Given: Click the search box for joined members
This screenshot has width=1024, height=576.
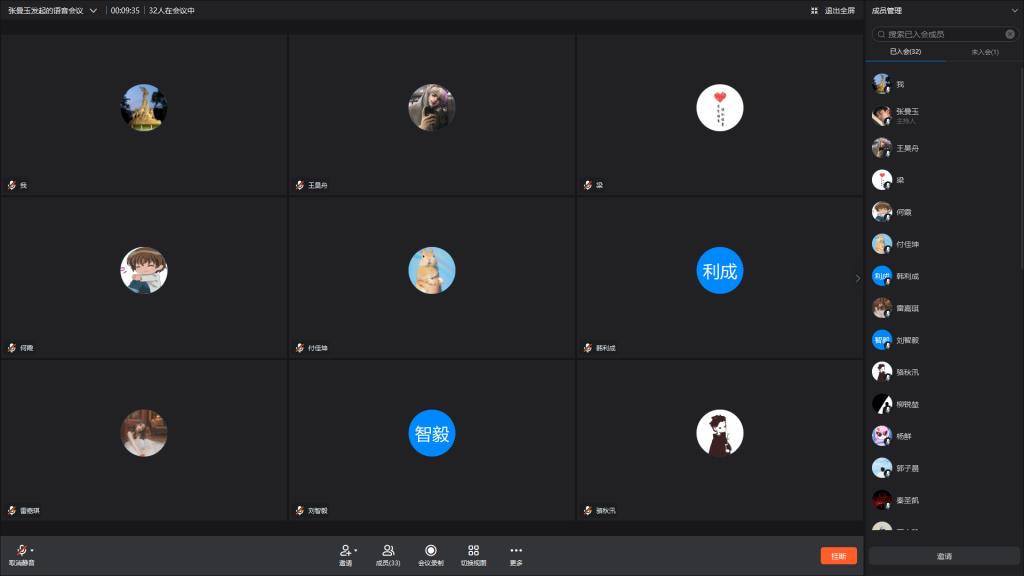Looking at the screenshot, I should point(940,34).
